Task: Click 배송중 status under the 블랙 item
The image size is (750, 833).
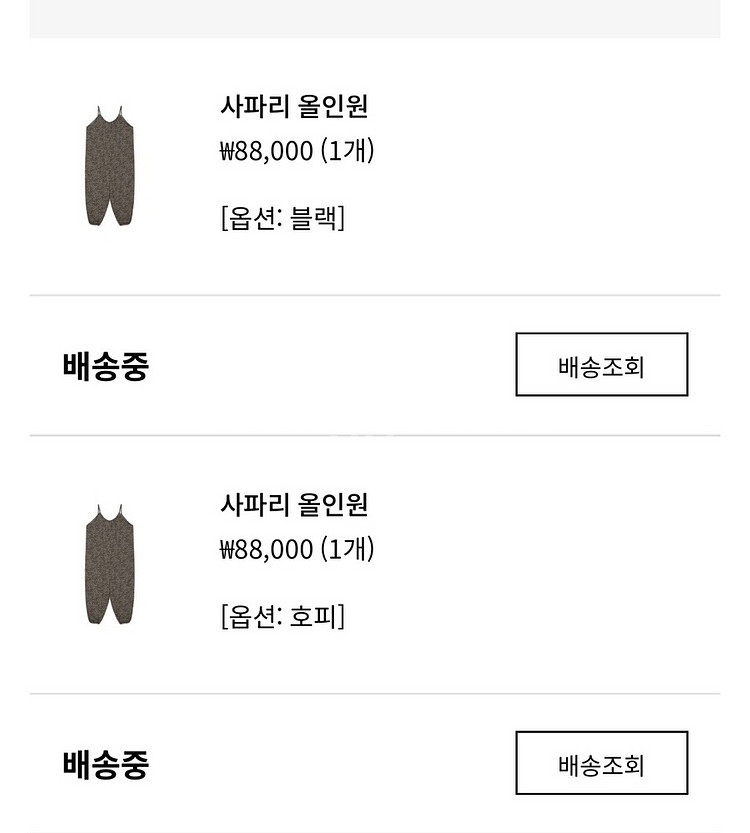Action: [105, 366]
